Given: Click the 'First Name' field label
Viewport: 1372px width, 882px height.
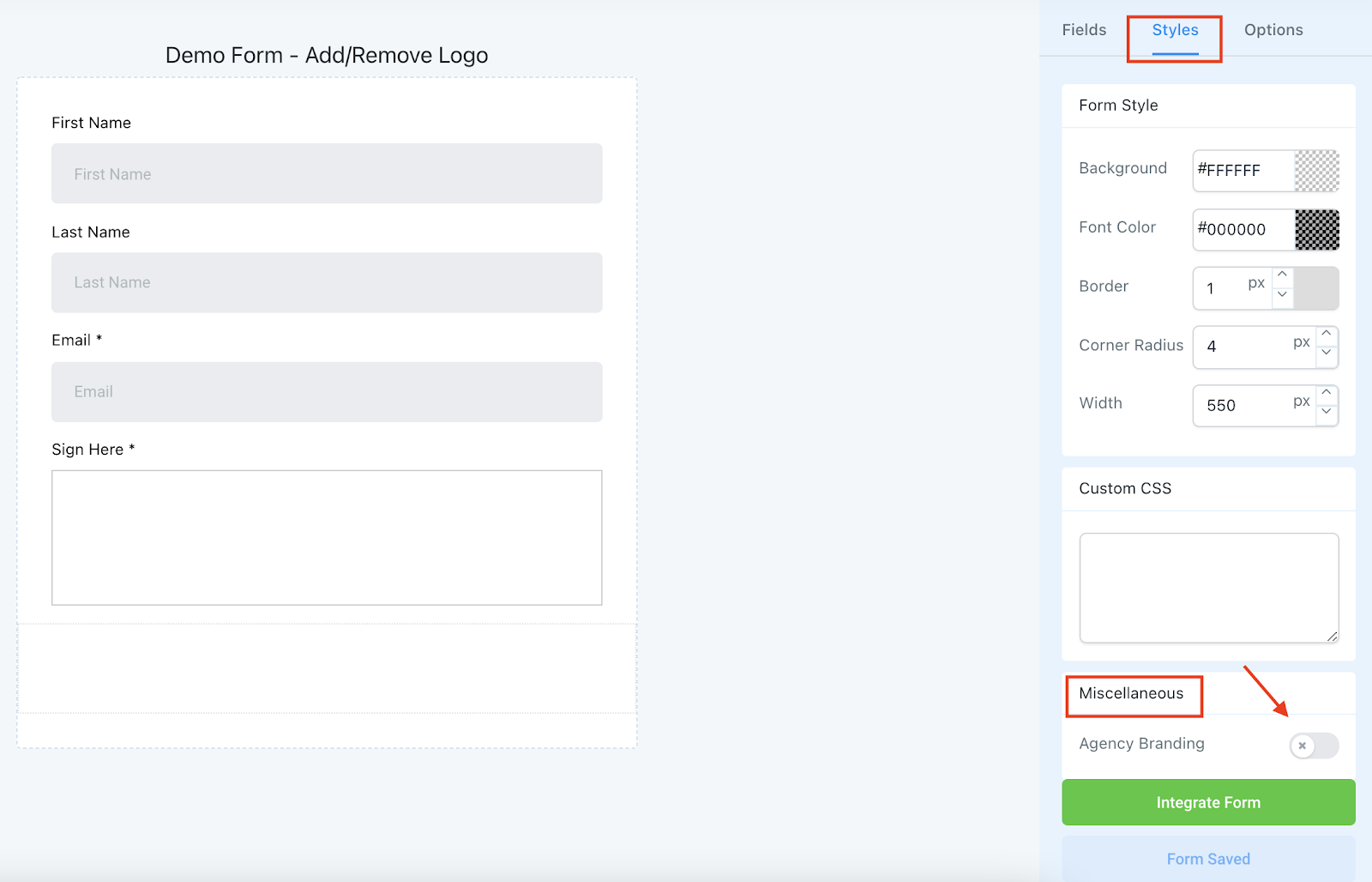Looking at the screenshot, I should (91, 123).
